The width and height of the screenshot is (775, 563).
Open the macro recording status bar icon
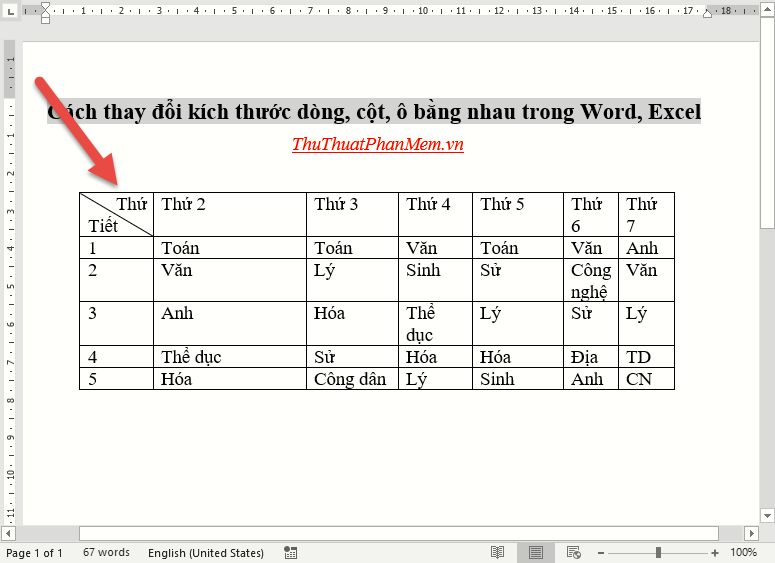291,553
